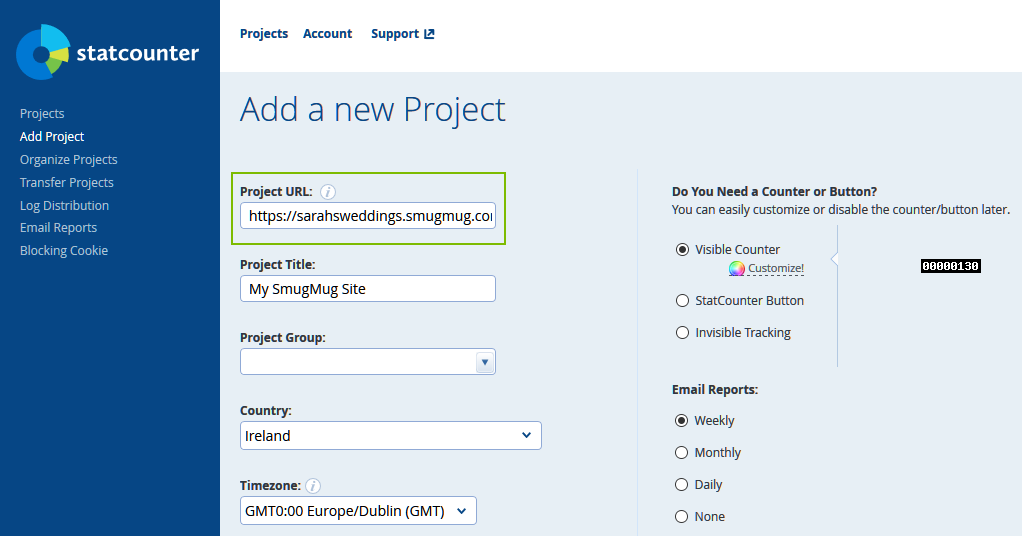Open Organize Projects in sidebar
This screenshot has height=536, width=1022.
[68, 160]
